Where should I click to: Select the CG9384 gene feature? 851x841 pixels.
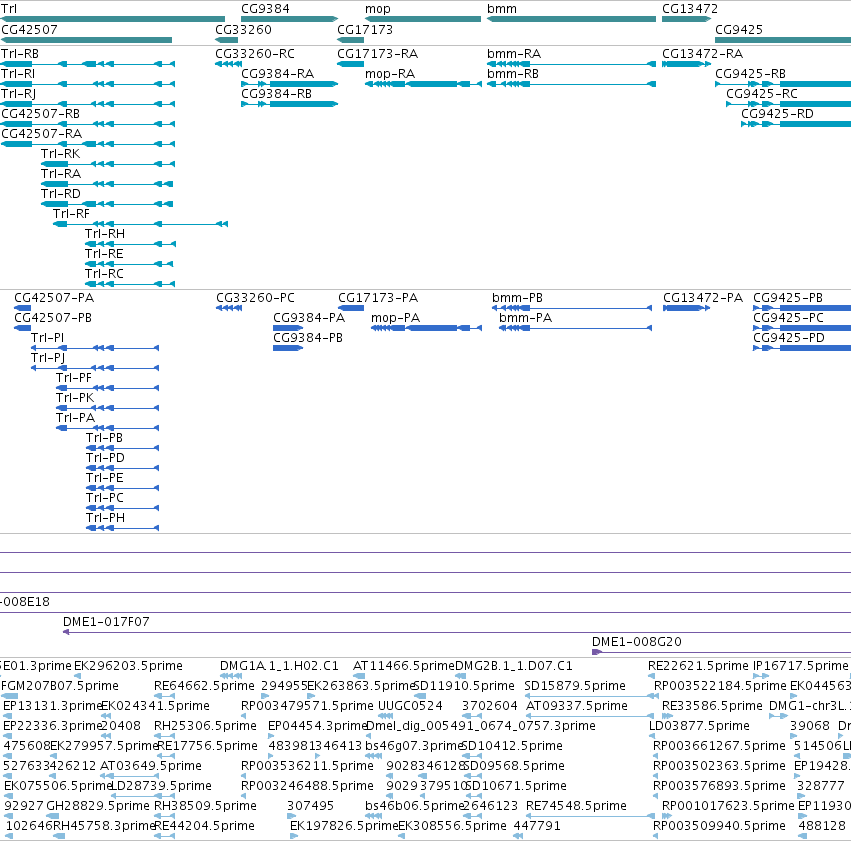(289, 19)
